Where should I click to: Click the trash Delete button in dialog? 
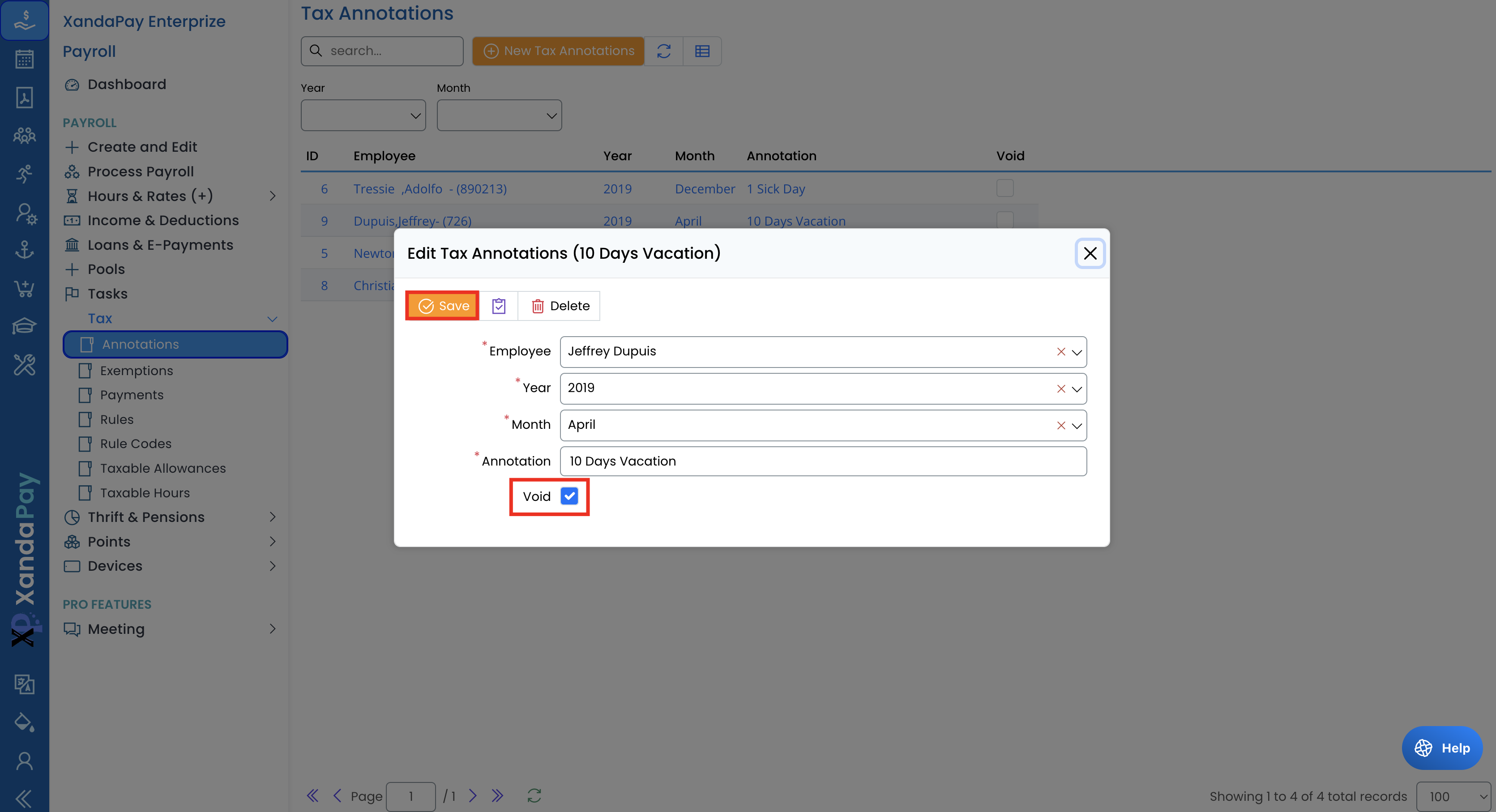[x=560, y=306]
